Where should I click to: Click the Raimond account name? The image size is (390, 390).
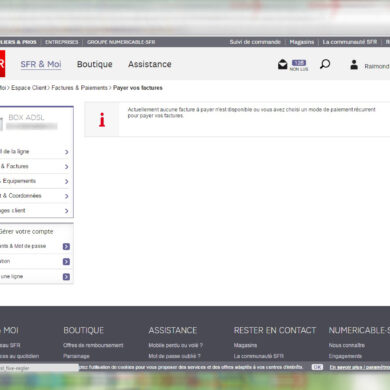click(377, 66)
